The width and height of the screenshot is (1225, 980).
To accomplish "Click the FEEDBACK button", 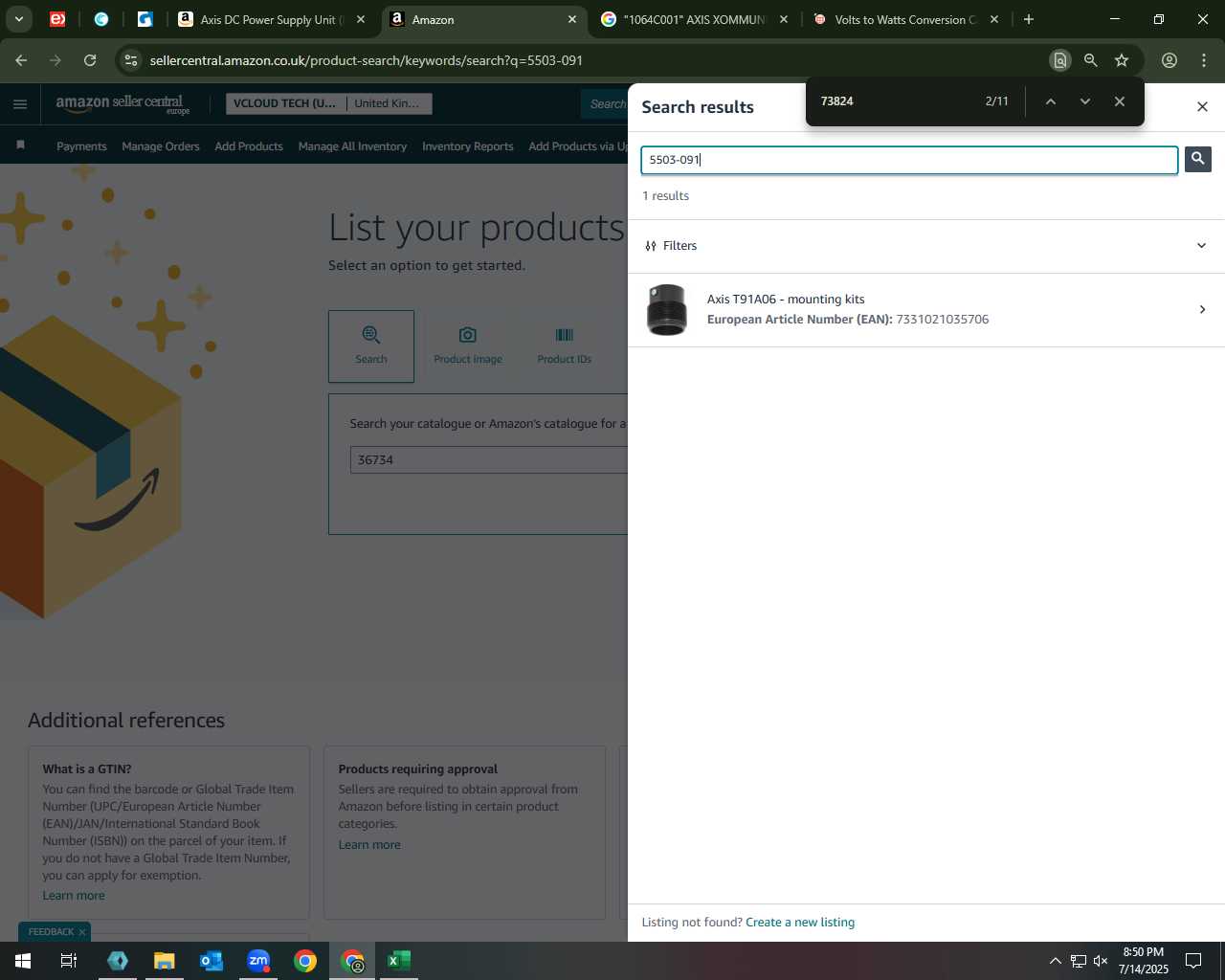I will 51,932.
